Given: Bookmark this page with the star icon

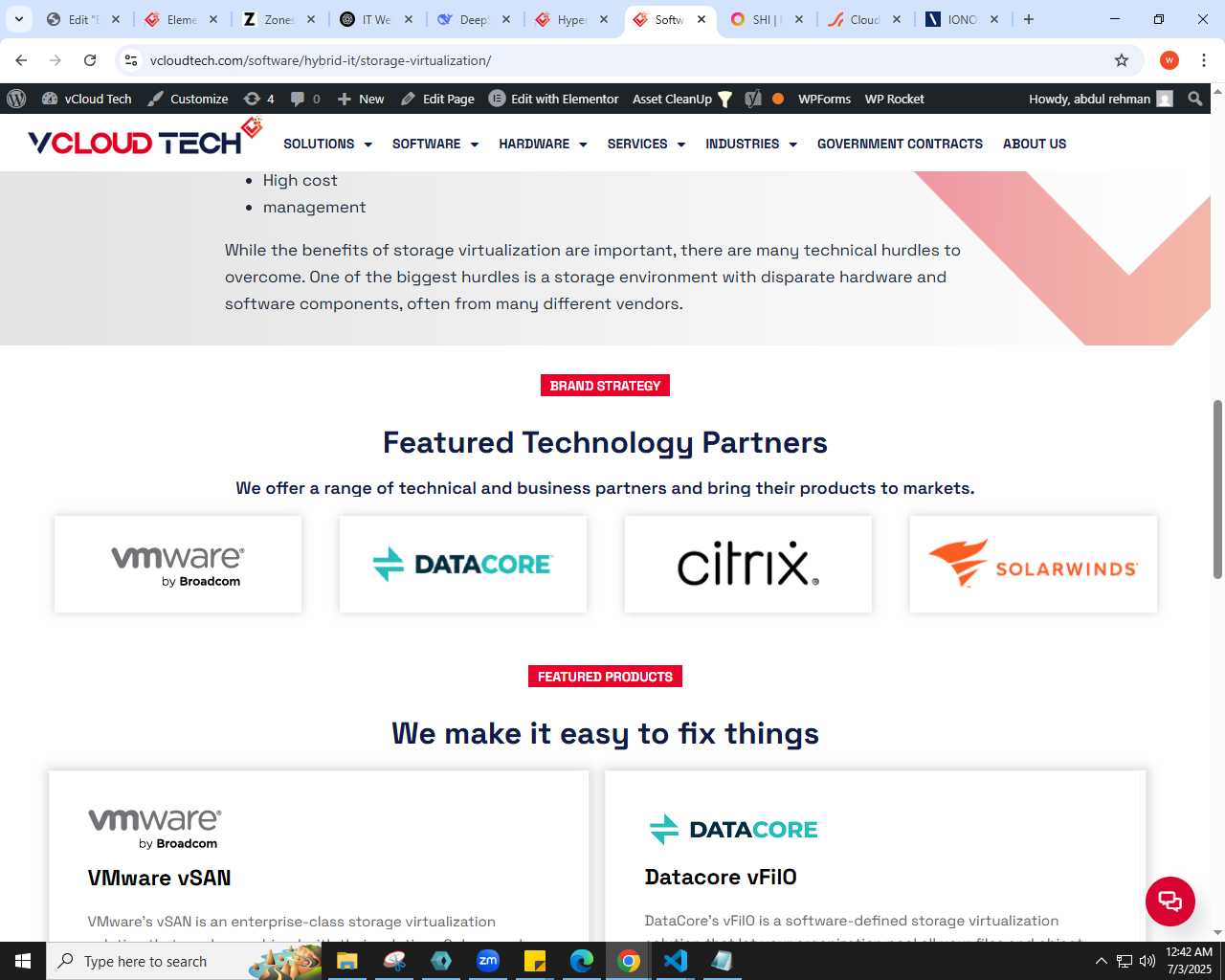Looking at the screenshot, I should click(x=1122, y=60).
